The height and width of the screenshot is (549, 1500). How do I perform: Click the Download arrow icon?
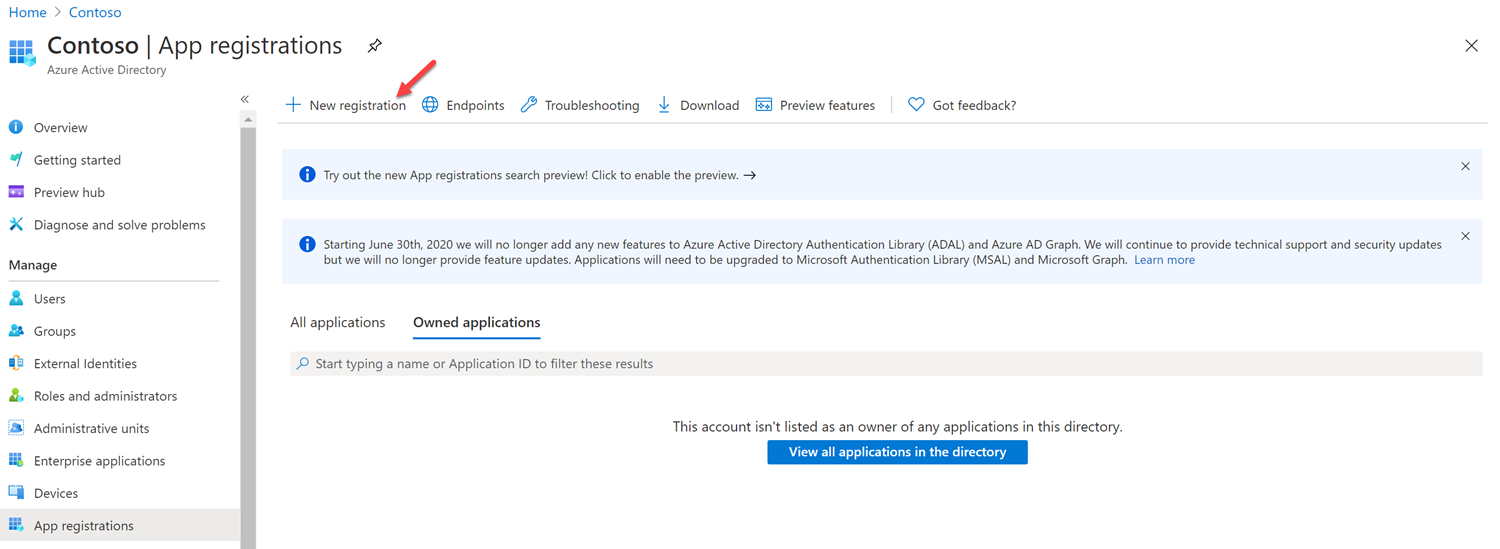coord(664,105)
